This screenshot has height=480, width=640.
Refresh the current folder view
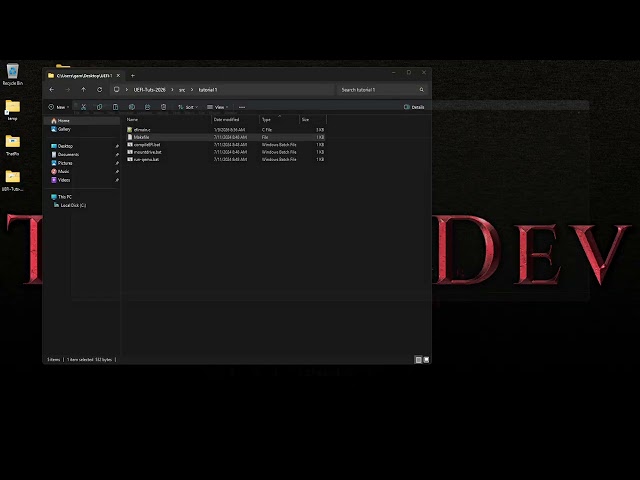100,89
